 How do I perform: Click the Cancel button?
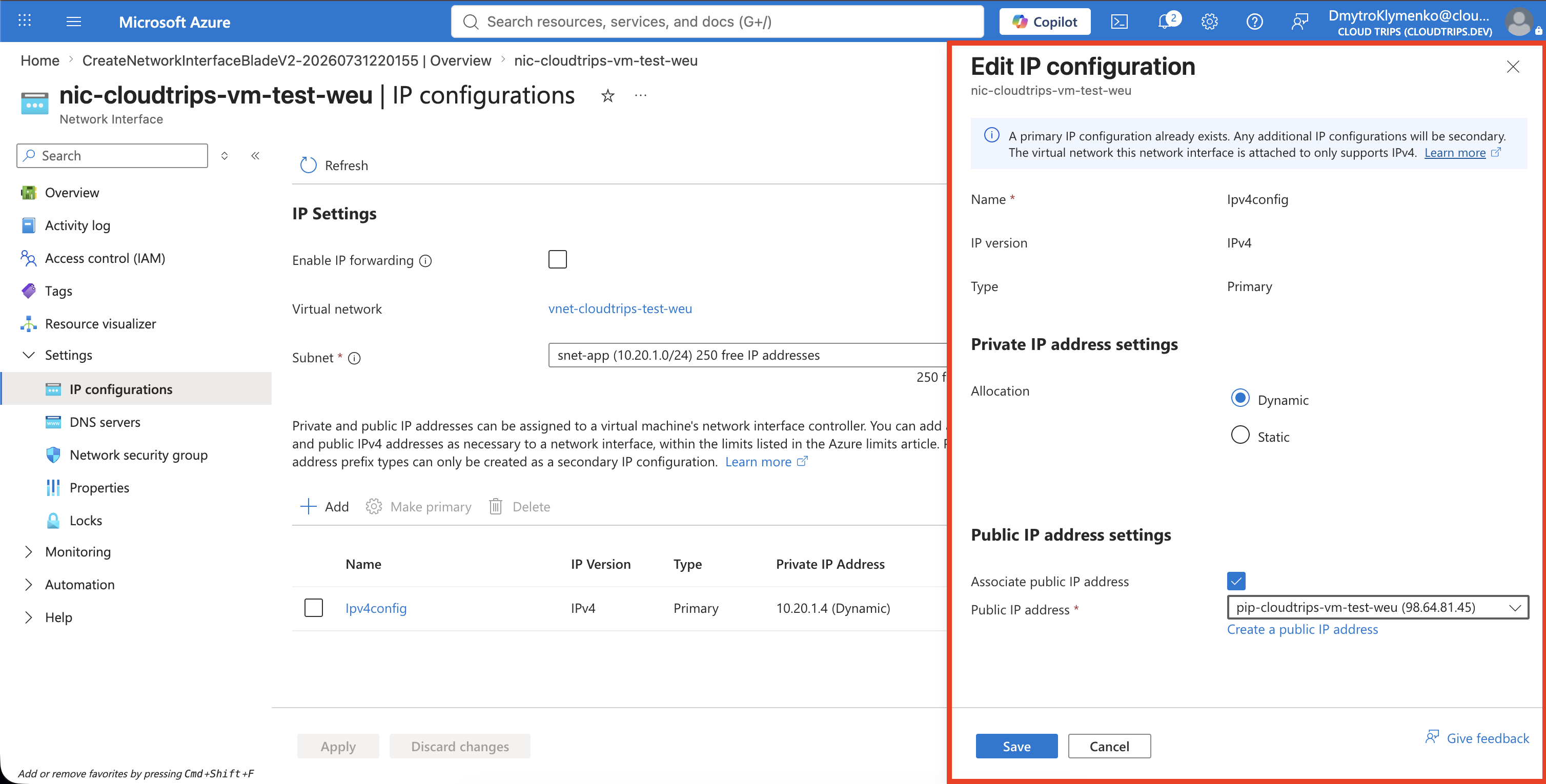[x=1109, y=746]
